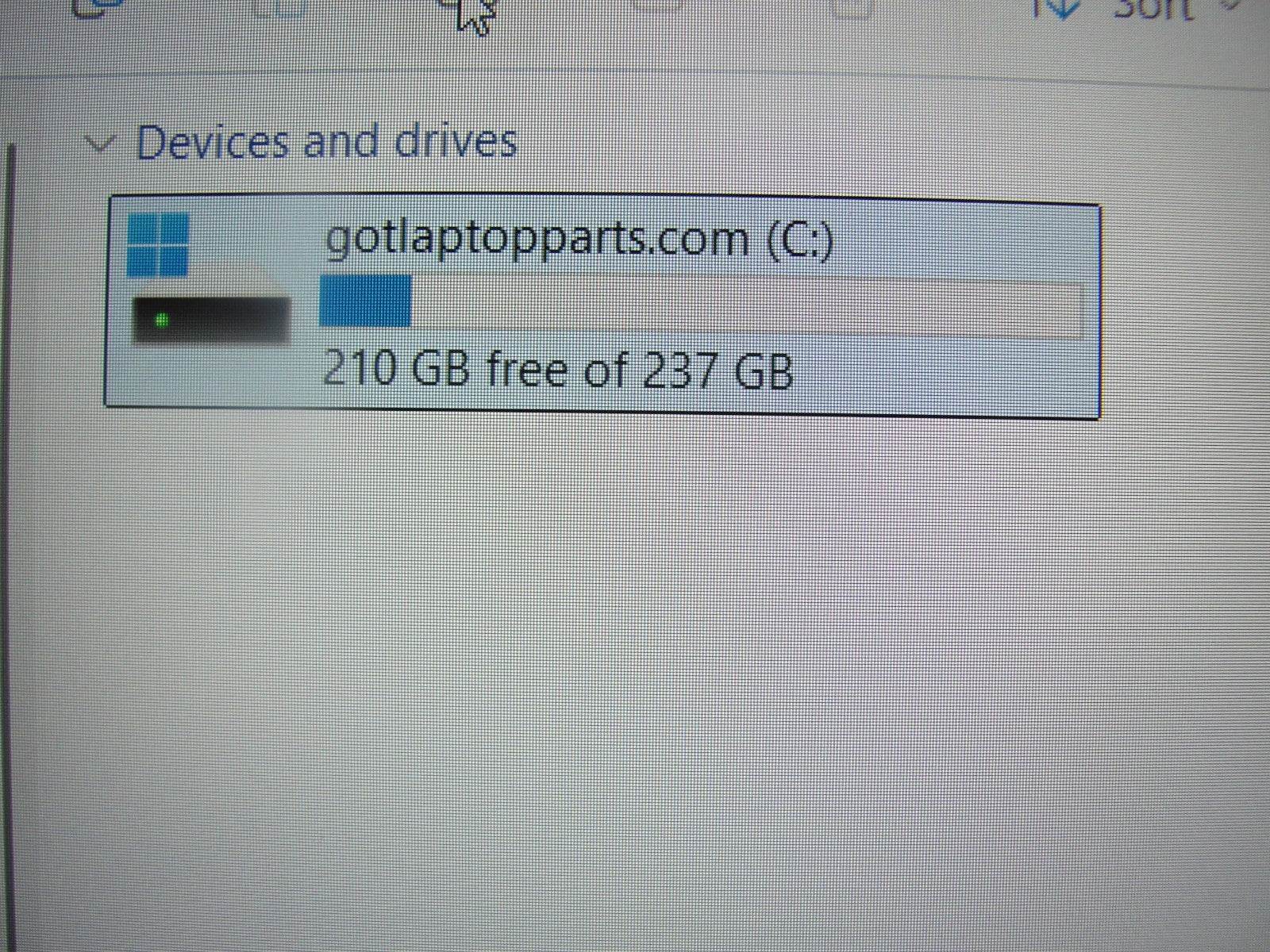The image size is (1270, 952).
Task: Select the Devices and drives header
Action: pos(326,142)
